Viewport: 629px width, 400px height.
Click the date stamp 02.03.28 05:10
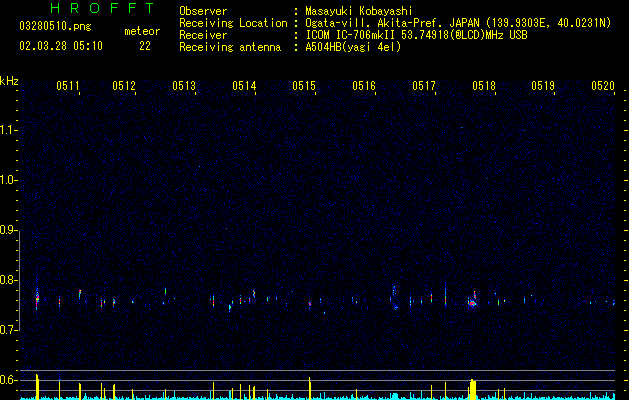point(61,46)
